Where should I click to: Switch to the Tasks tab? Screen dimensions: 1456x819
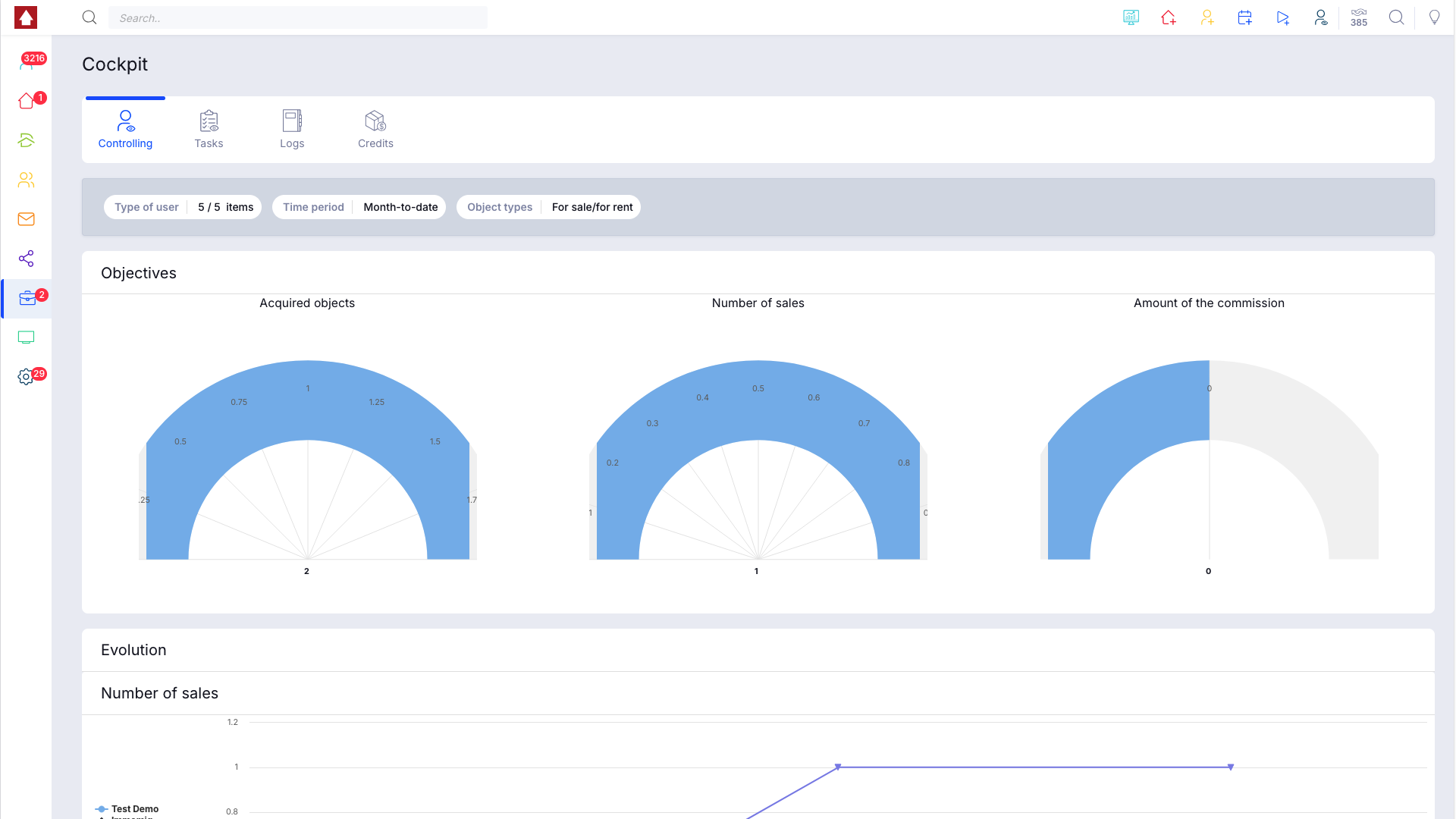tap(209, 130)
